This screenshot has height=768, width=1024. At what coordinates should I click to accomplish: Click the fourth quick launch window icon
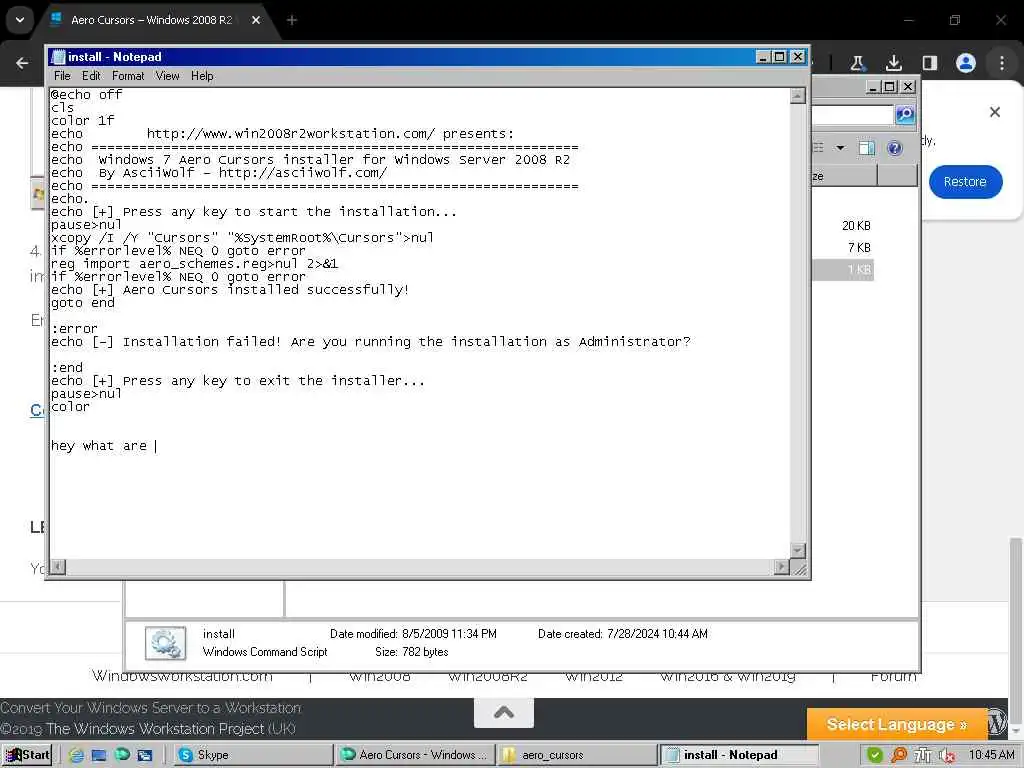pyautogui.click(x=145, y=755)
